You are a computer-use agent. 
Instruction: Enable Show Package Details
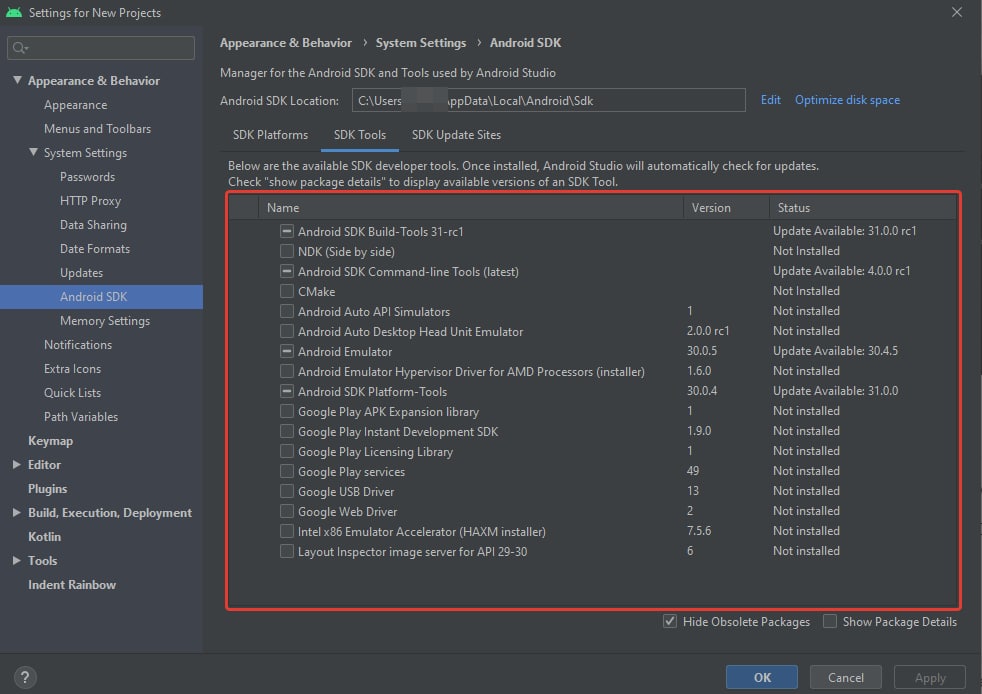click(x=830, y=621)
